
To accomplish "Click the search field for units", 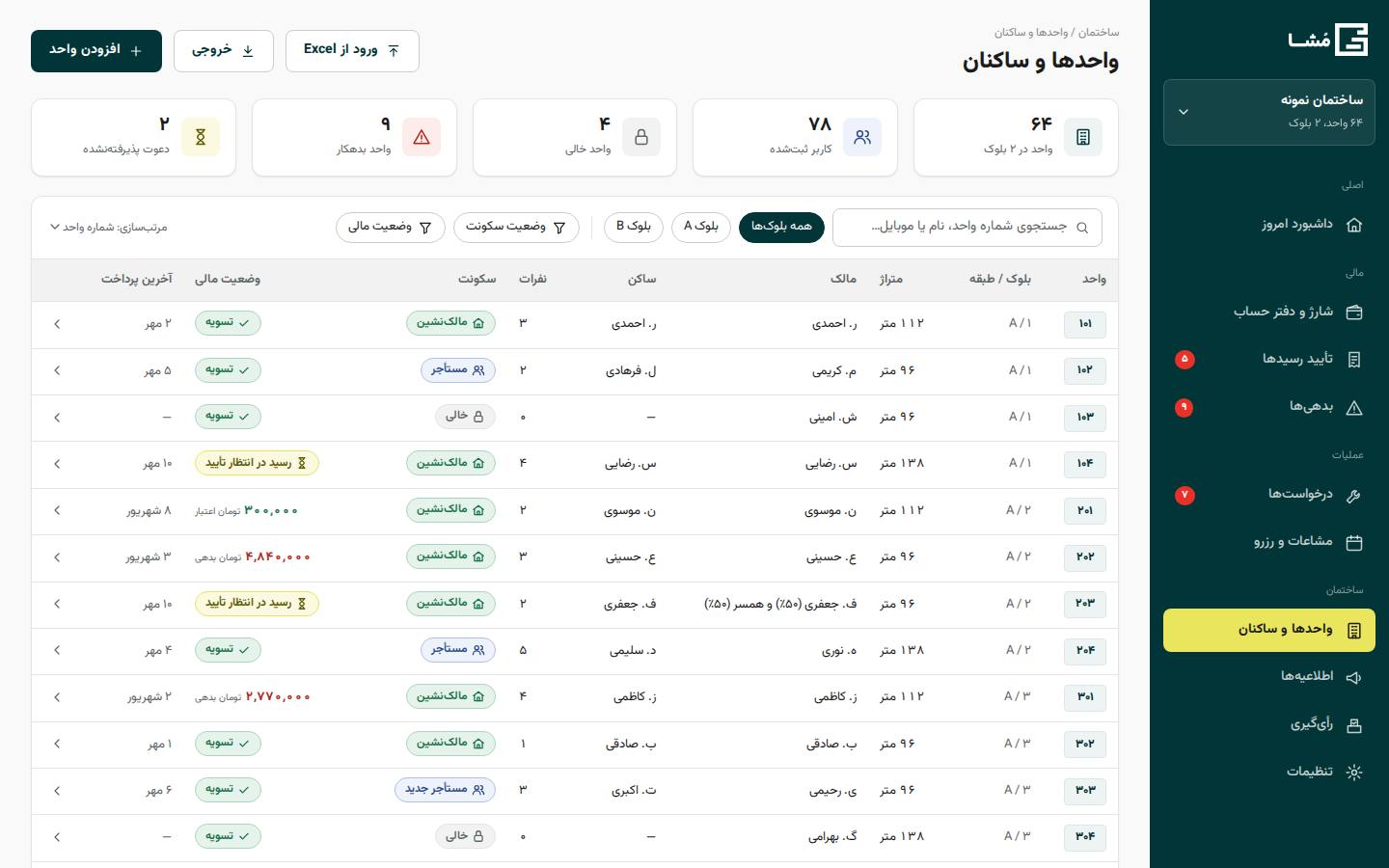I will tap(967, 227).
